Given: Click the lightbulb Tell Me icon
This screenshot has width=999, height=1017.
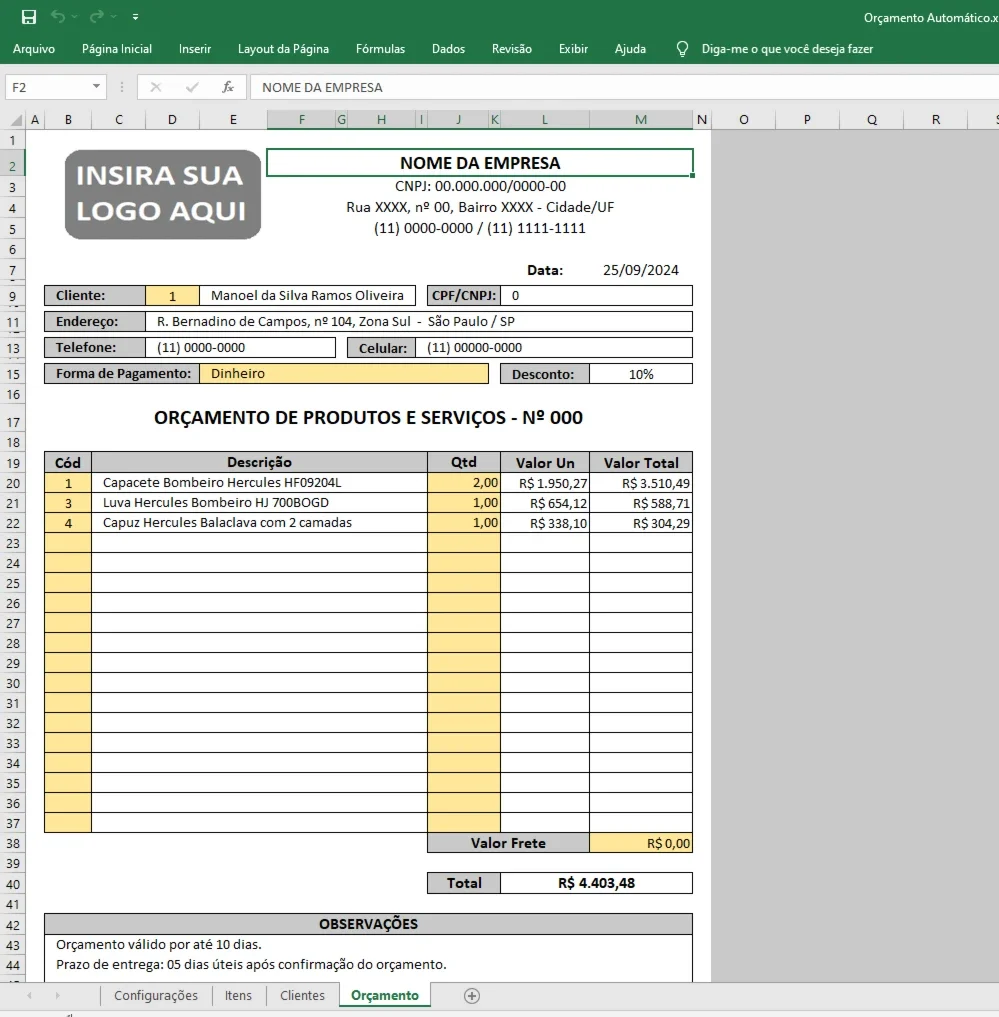Looking at the screenshot, I should coord(682,49).
